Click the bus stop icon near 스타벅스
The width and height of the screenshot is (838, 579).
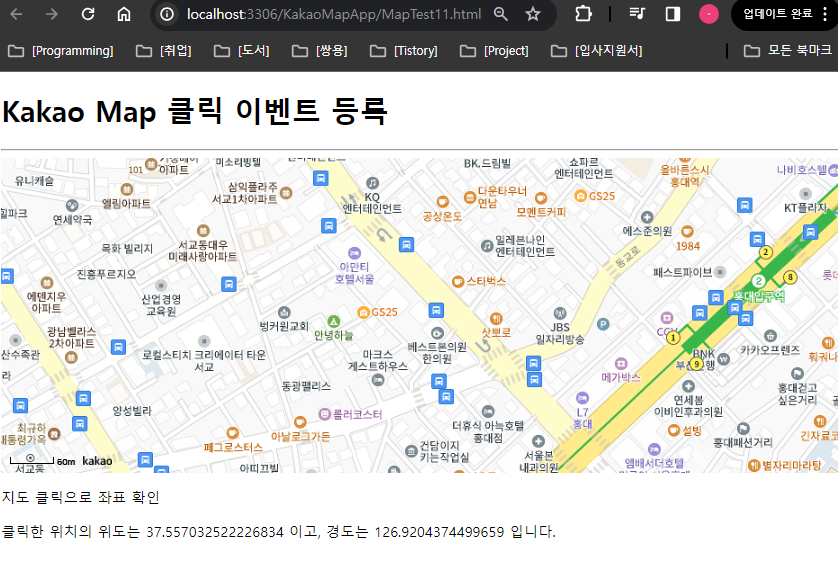[x=436, y=310]
